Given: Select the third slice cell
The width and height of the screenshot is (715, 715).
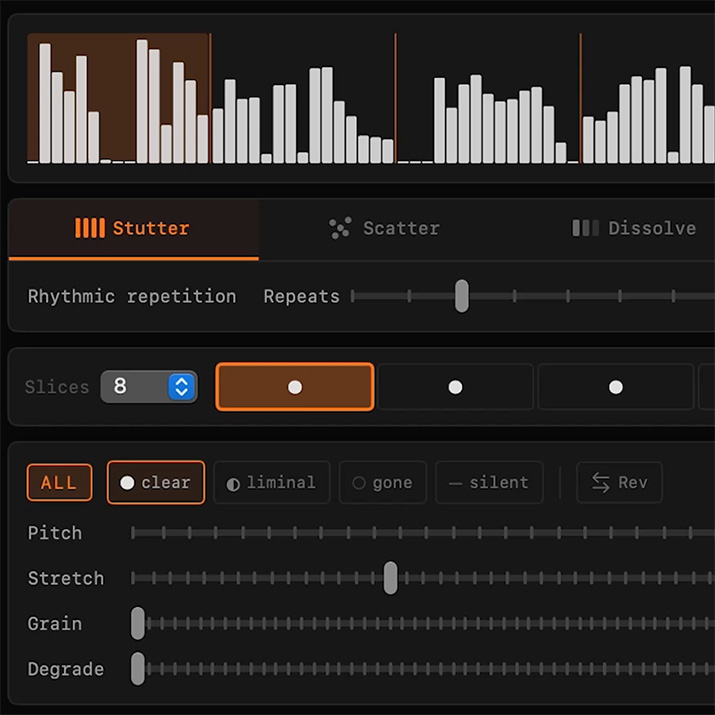Looking at the screenshot, I should pyautogui.click(x=615, y=387).
